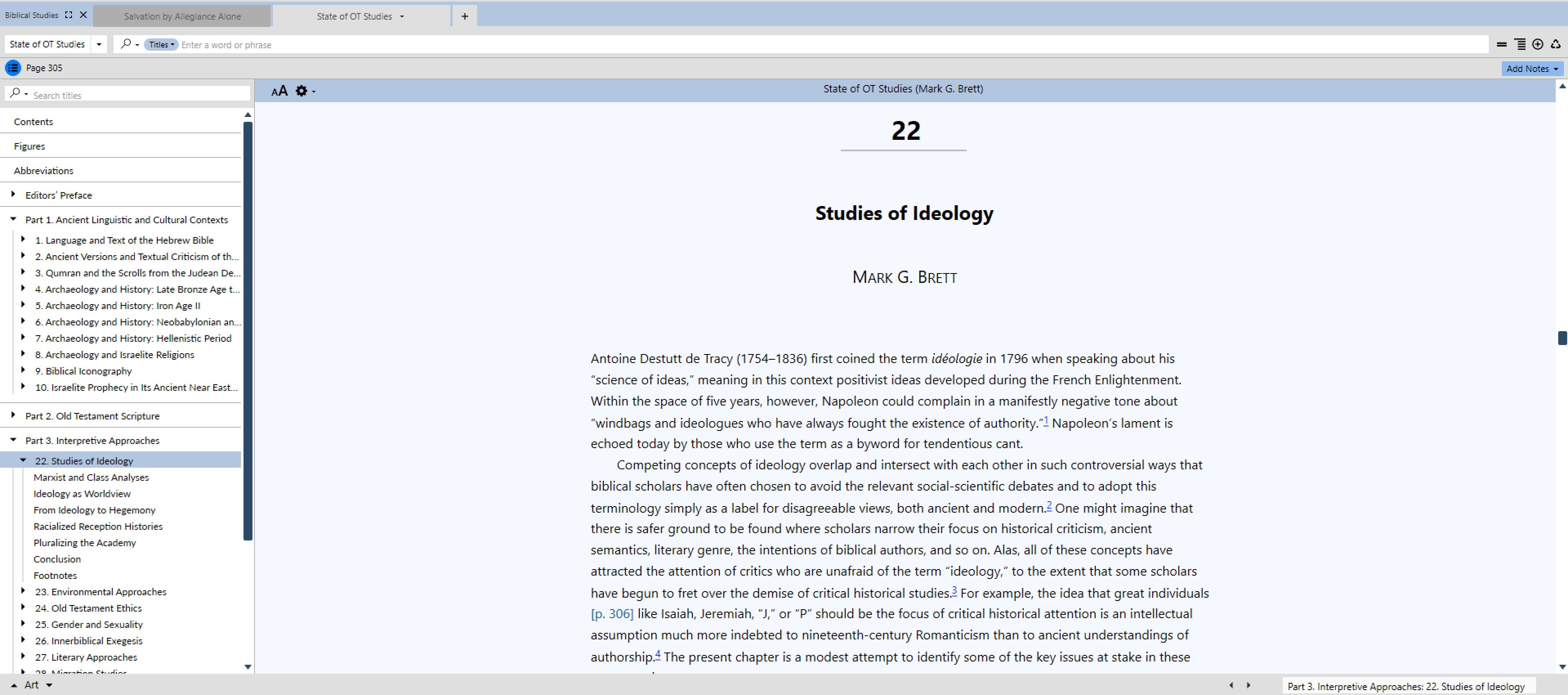Collapse the 22. Studies of Ideology section
Image resolution: width=1568 pixels, height=695 pixels.
23,460
